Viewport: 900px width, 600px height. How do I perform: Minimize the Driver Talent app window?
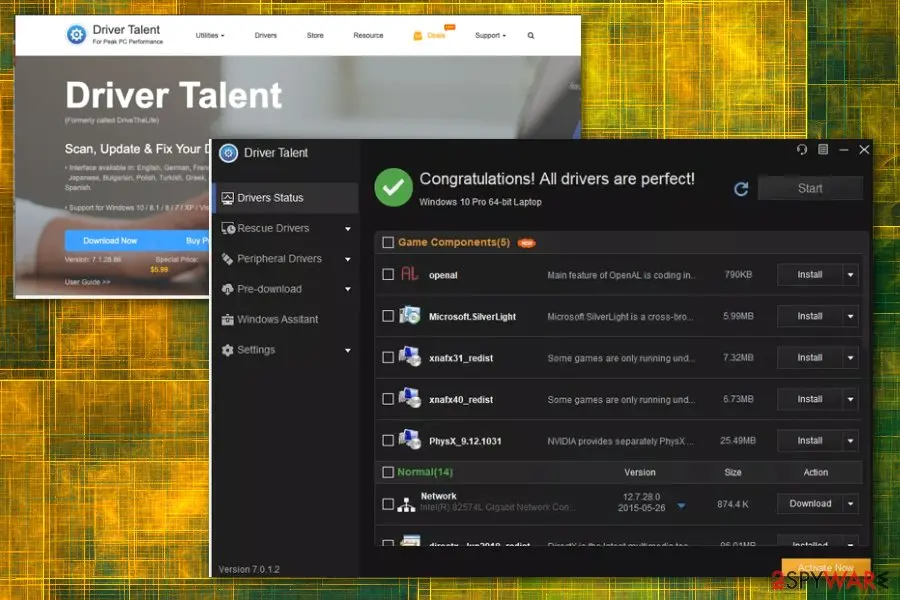(844, 150)
